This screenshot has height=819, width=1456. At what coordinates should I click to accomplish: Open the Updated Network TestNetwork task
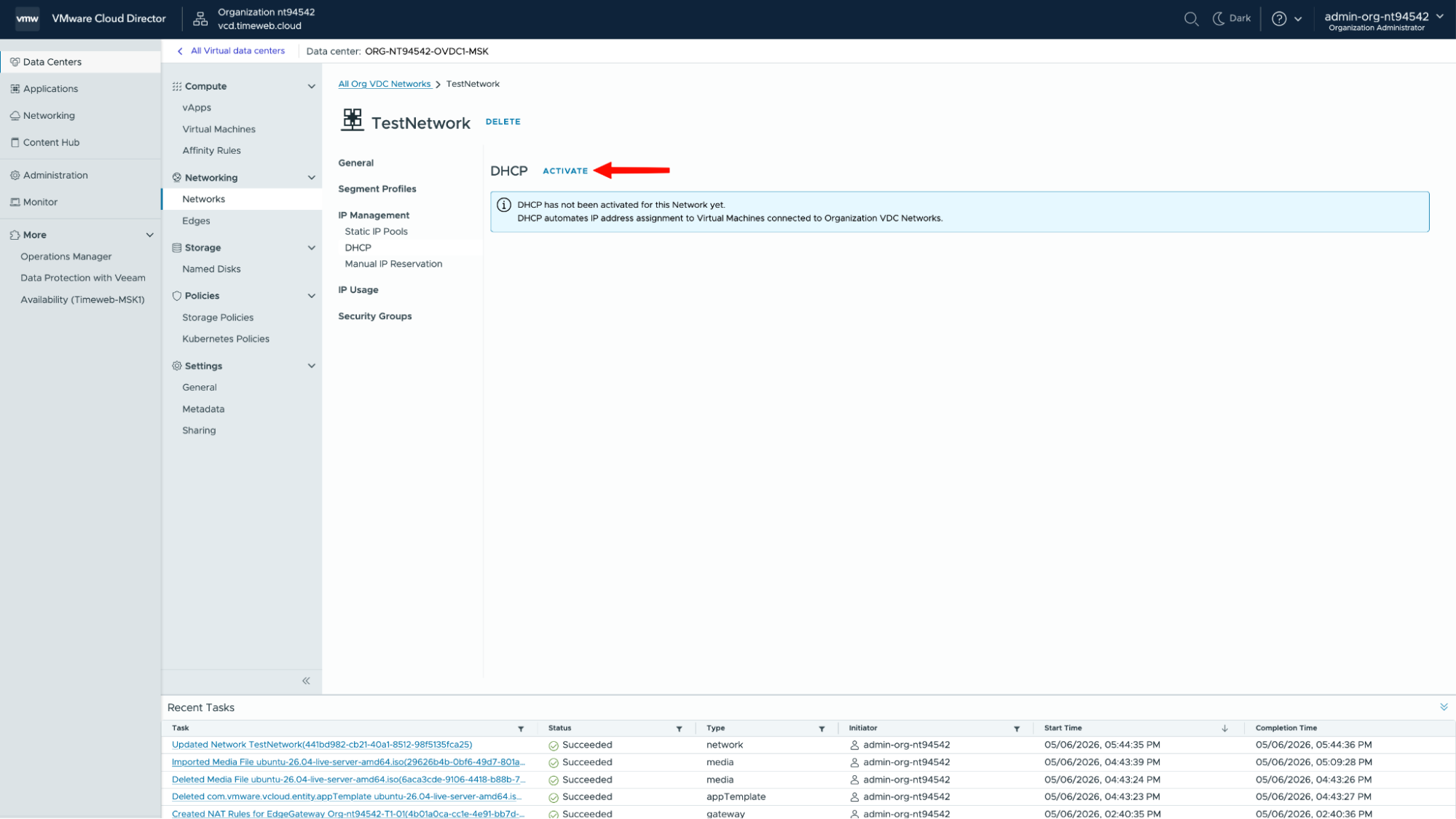click(322, 745)
